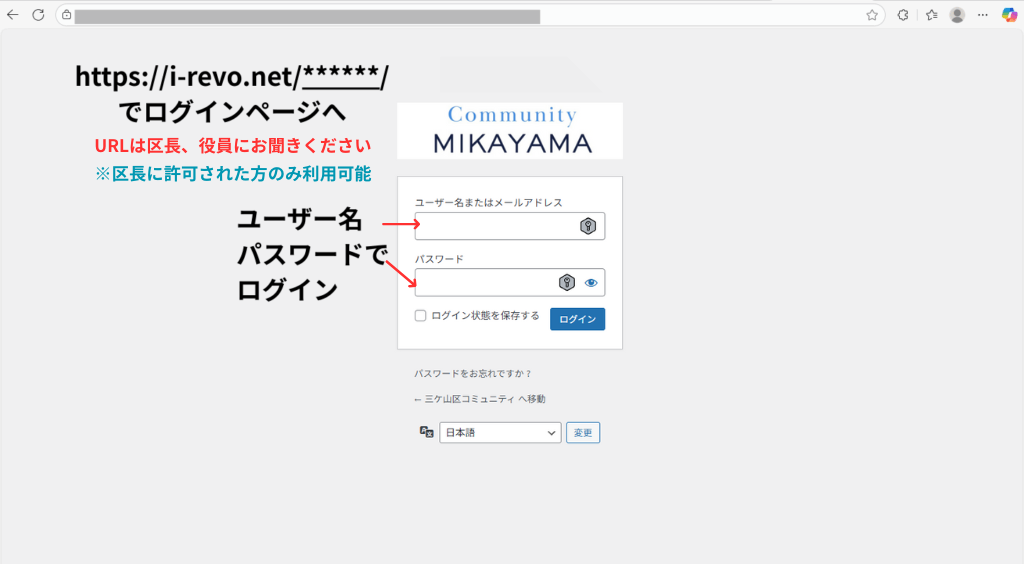The width and height of the screenshot is (1024, 564).
Task: Open the user profile avatar icon
Action: (x=957, y=15)
